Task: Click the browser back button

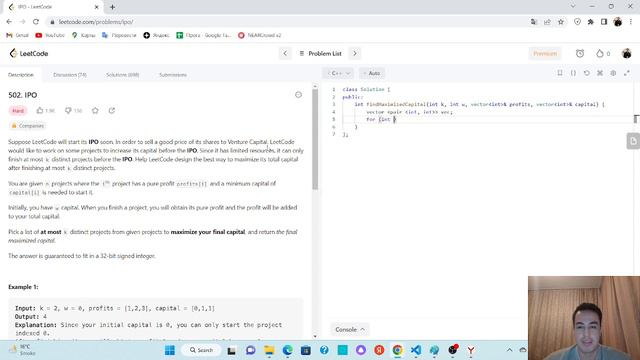Action: tap(9, 22)
